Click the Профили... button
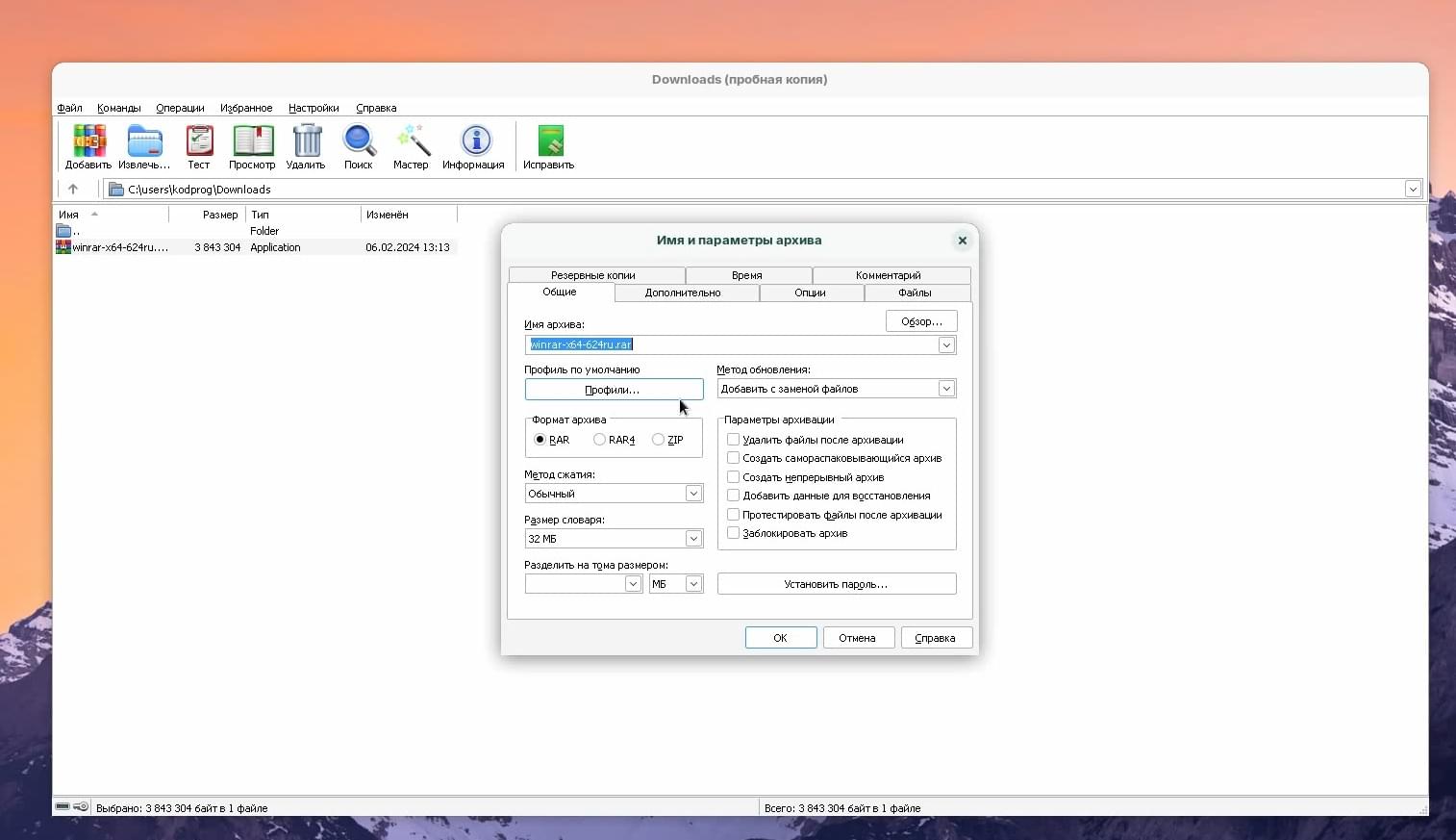The height and width of the screenshot is (840, 1456). 614,390
